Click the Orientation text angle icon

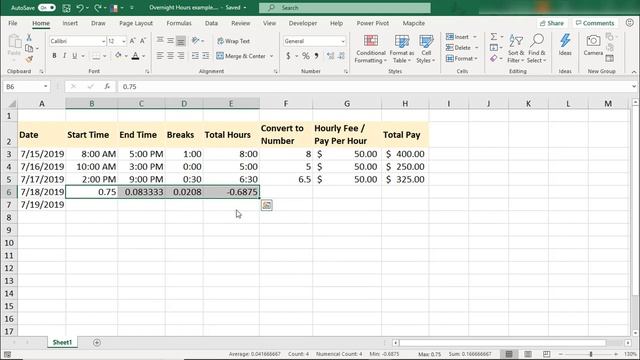tap(196, 40)
